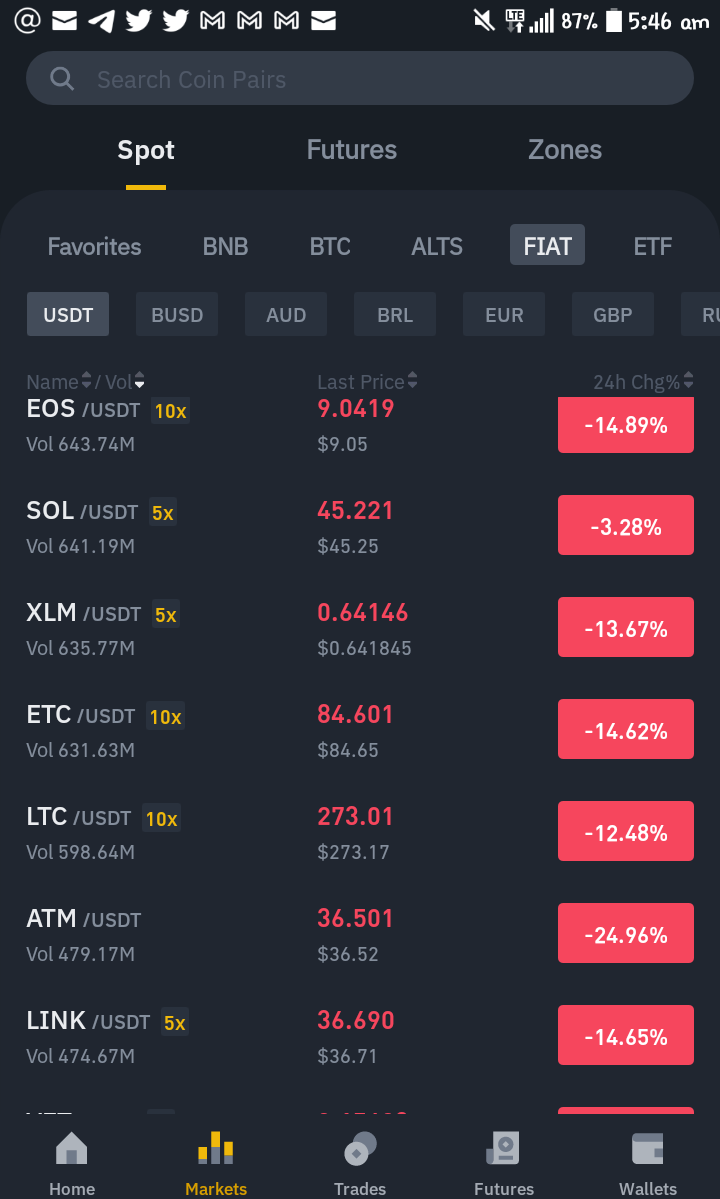Screen dimensions: 720x1199
Task: Tap the Telegram notification icon in status bar
Action: (x=102, y=21)
